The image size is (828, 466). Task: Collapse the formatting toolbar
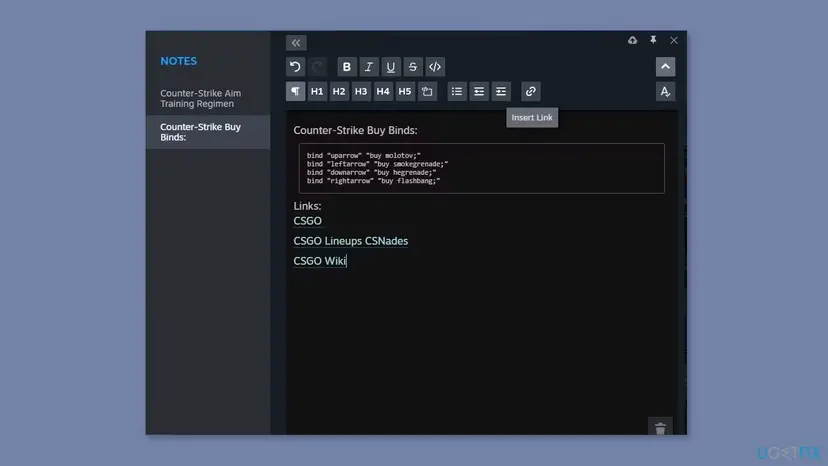click(665, 67)
